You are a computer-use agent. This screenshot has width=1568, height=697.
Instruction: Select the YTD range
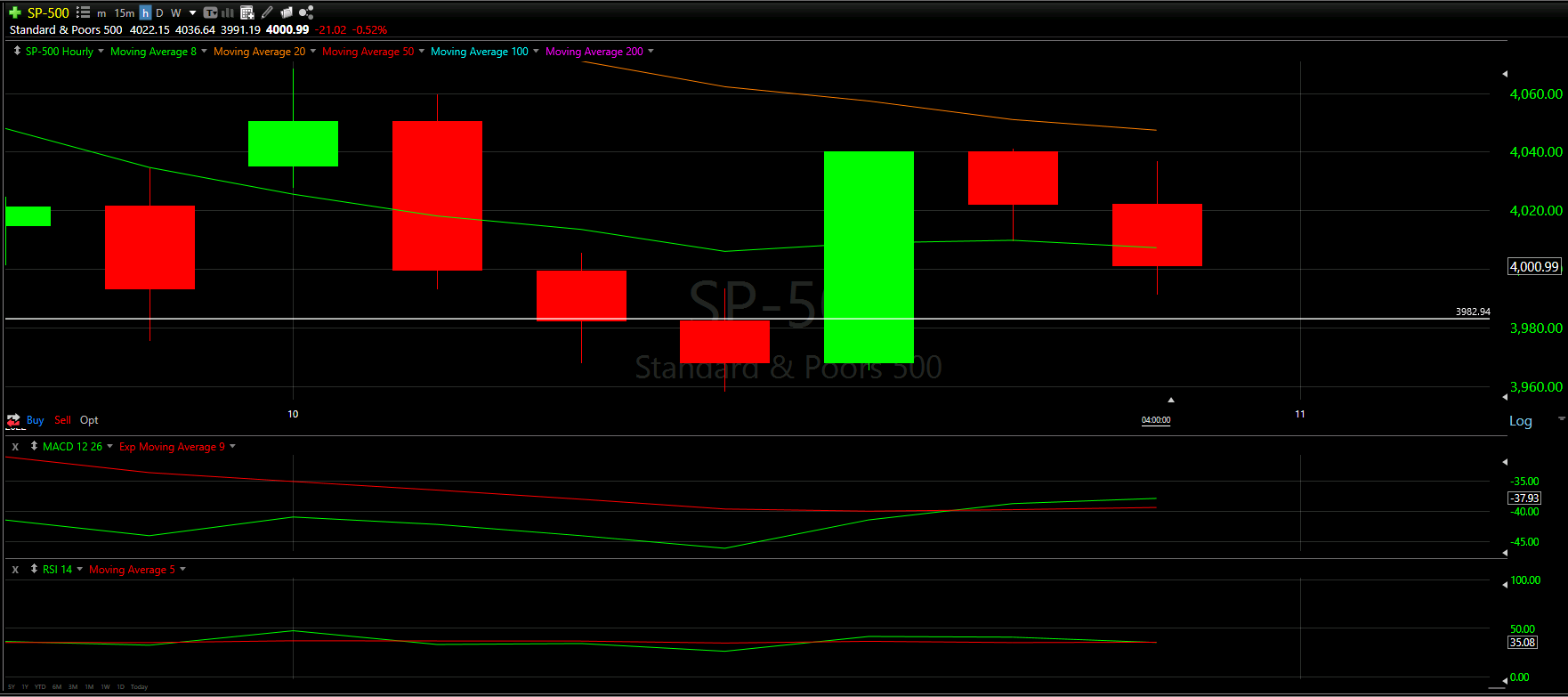(40, 687)
